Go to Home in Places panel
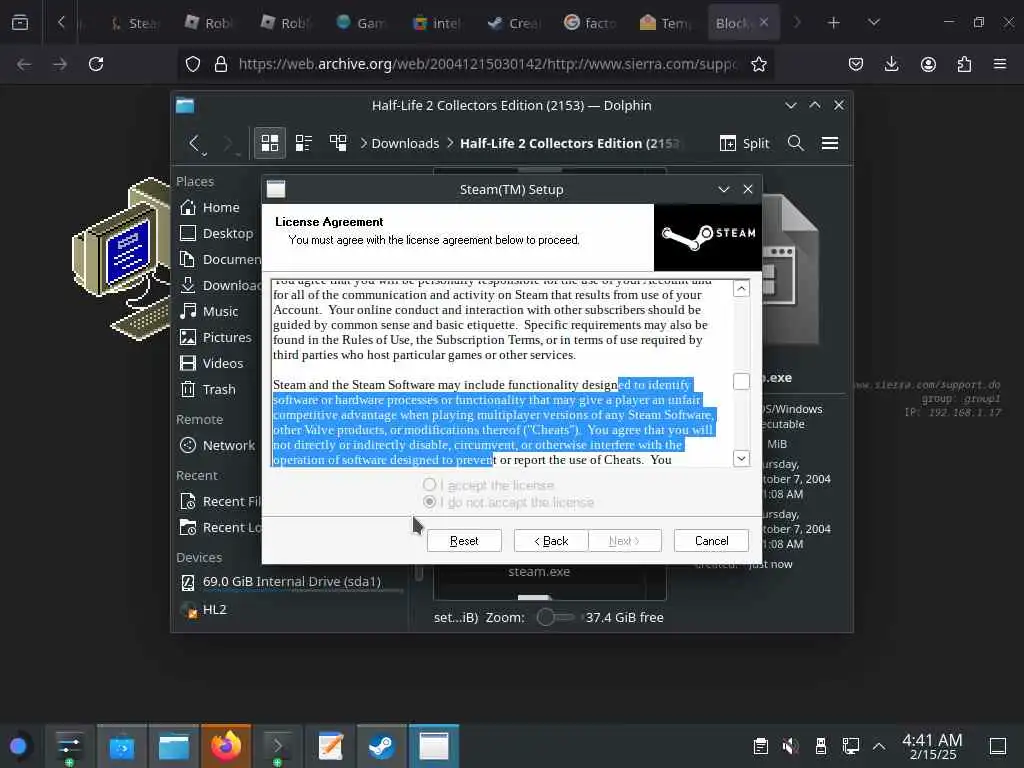This screenshot has height=768, width=1024. click(x=219, y=208)
